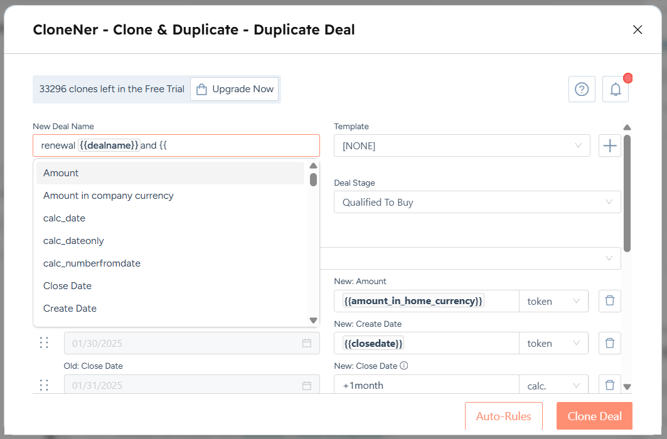Pick calc_numberfromdate from the list

pos(170,263)
